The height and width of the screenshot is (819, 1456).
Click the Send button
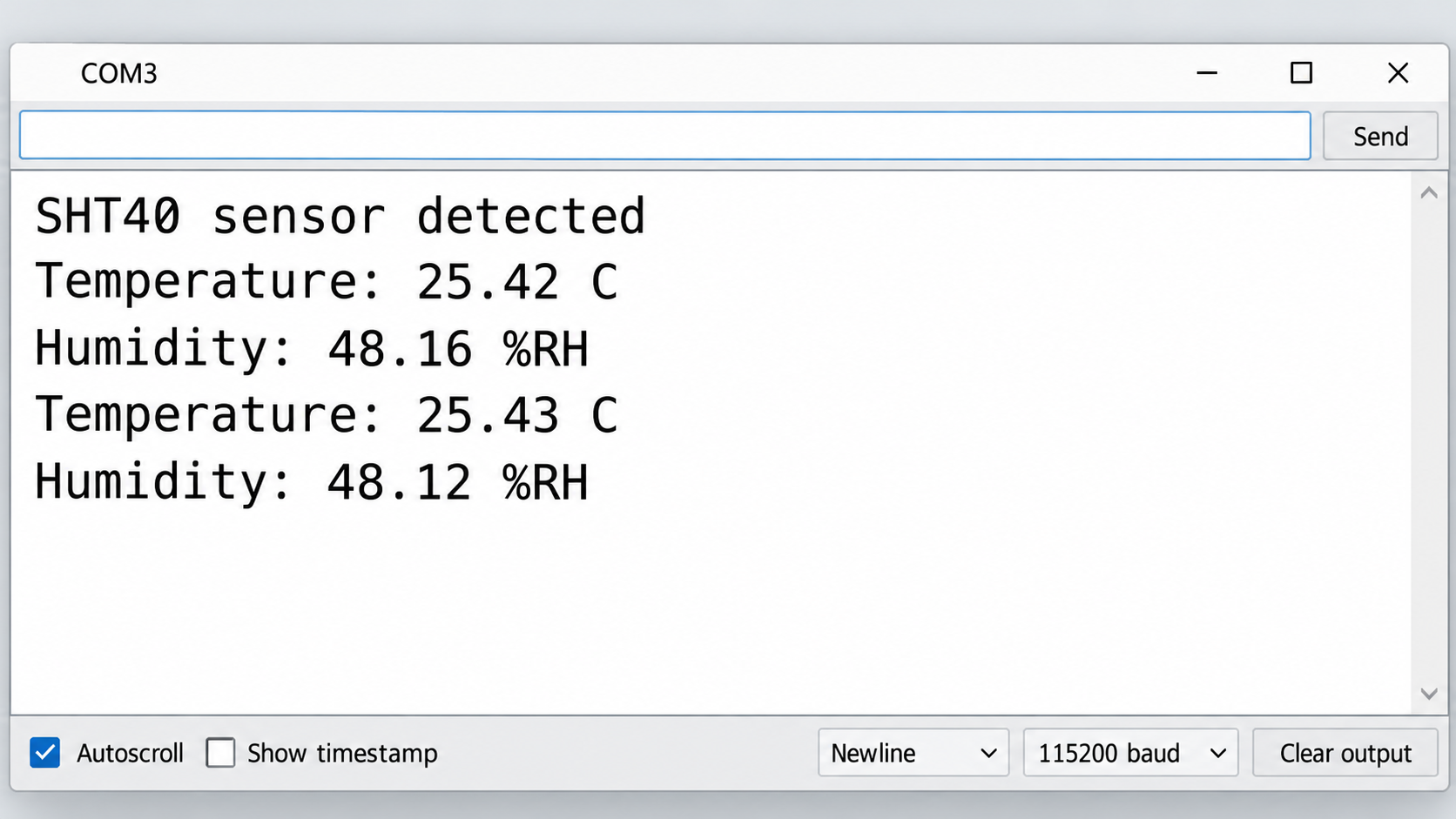(1380, 136)
